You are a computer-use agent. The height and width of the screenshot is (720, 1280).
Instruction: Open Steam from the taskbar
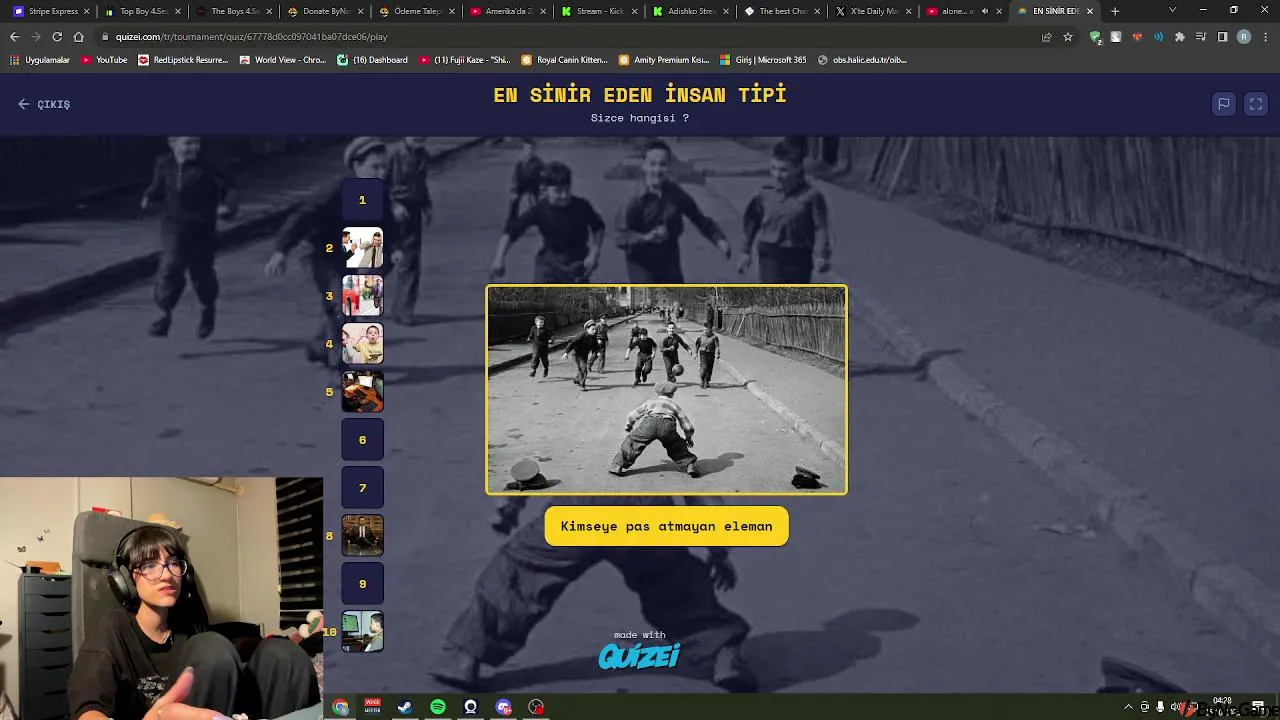(405, 707)
